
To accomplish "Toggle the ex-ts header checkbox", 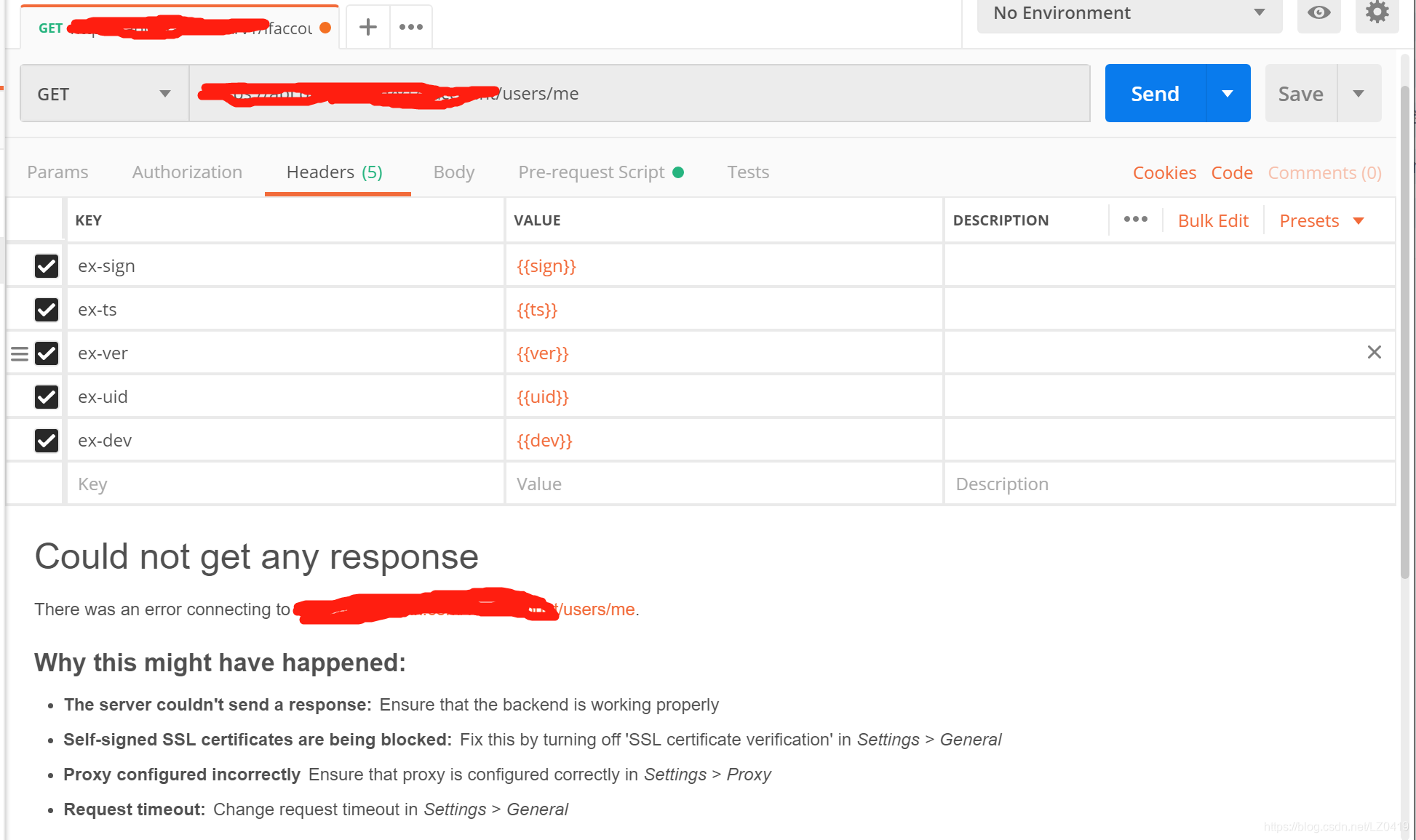I will (45, 308).
